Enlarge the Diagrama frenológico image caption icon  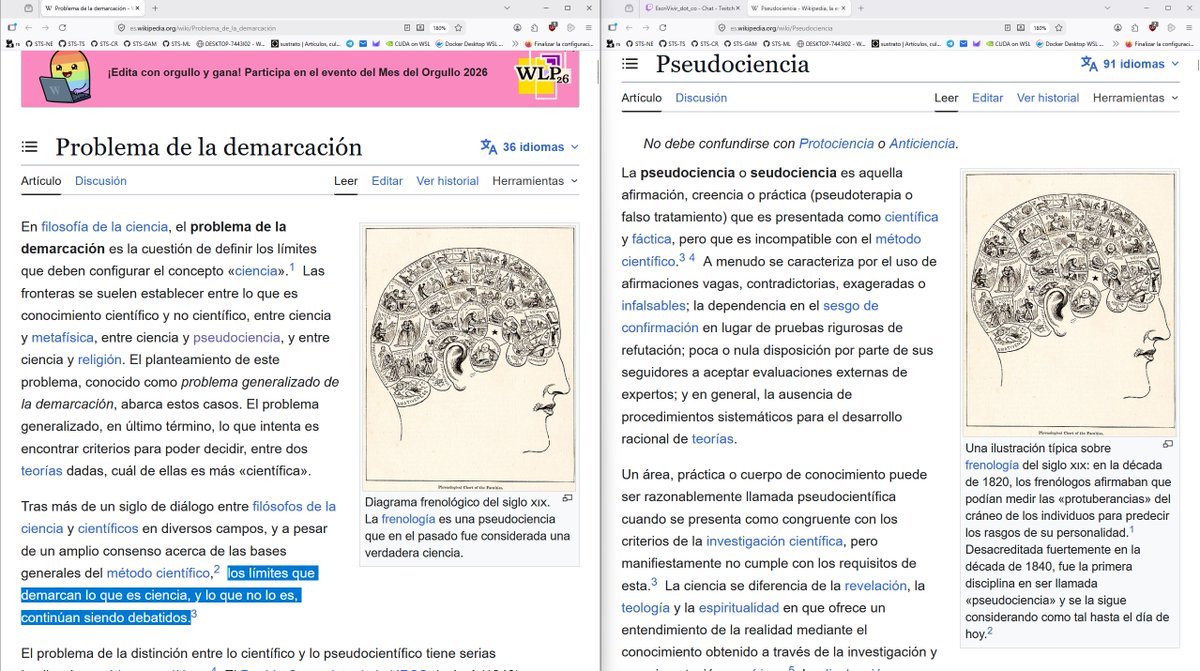click(568, 498)
